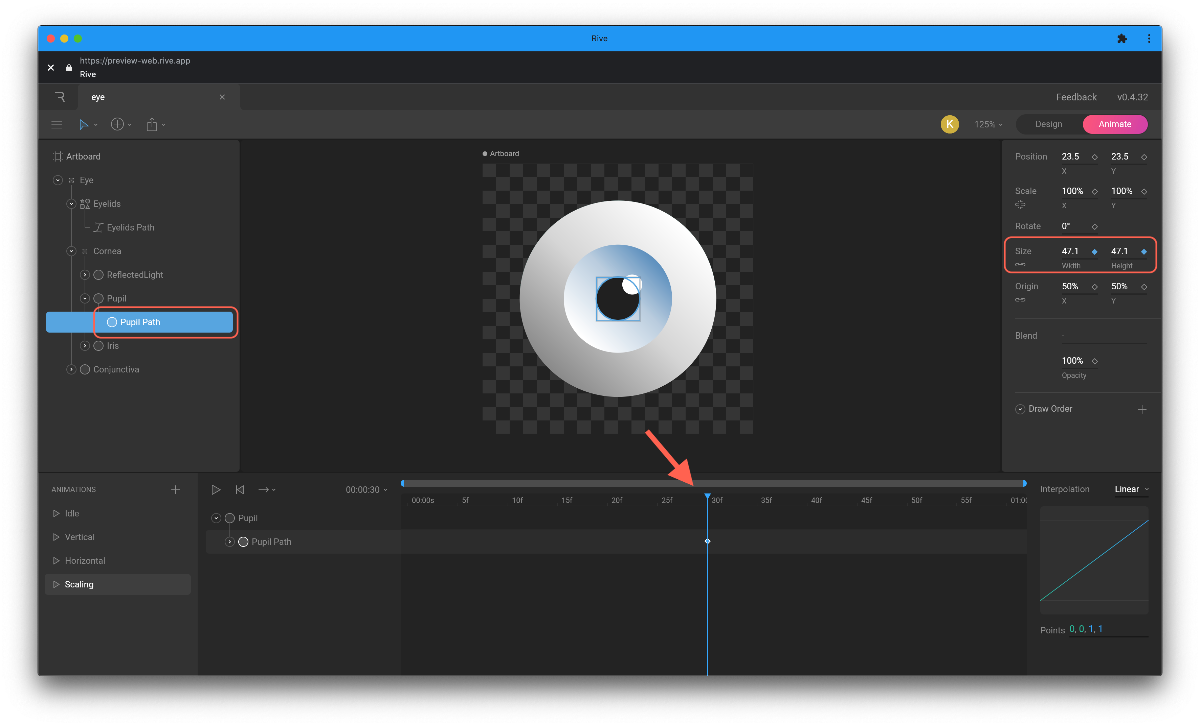Image resolution: width=1200 pixels, height=726 pixels.
Task: Add a Draw Order rule with plus
Action: point(1142,409)
